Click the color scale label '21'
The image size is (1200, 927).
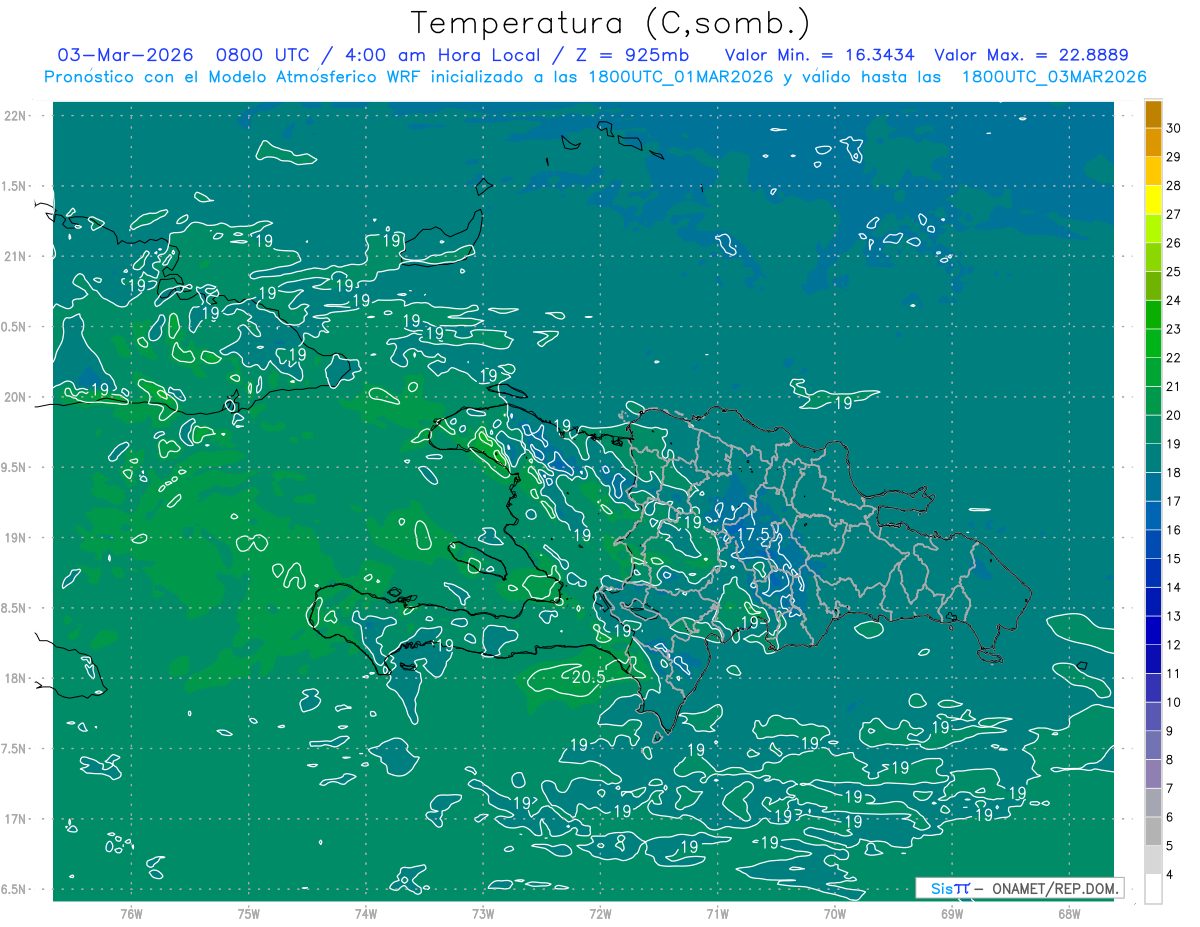point(1173,387)
